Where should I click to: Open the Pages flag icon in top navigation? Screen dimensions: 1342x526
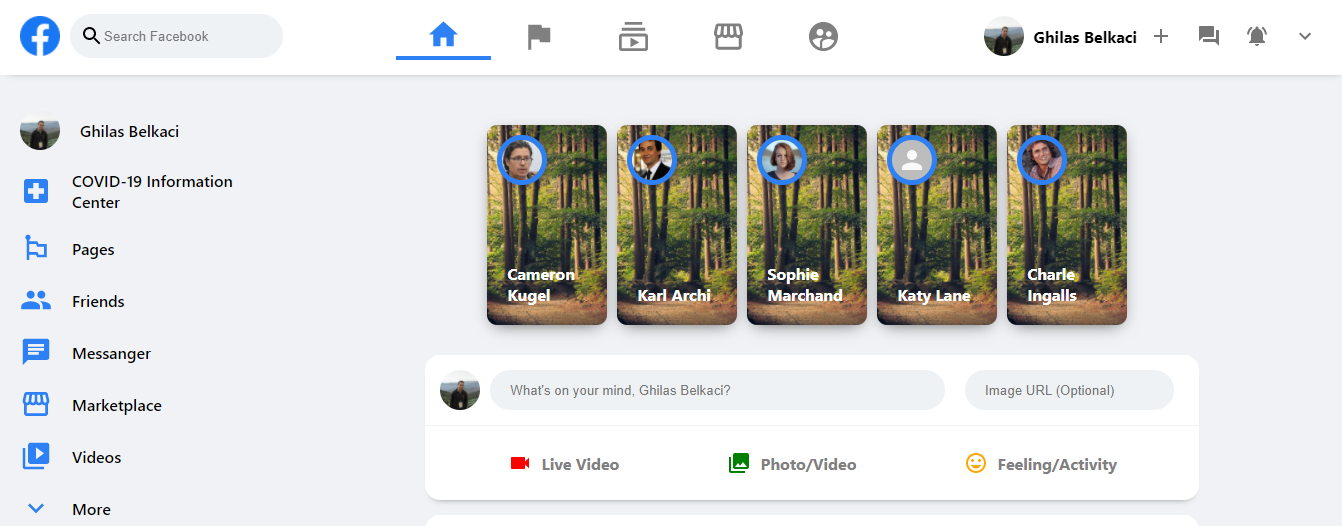539,37
